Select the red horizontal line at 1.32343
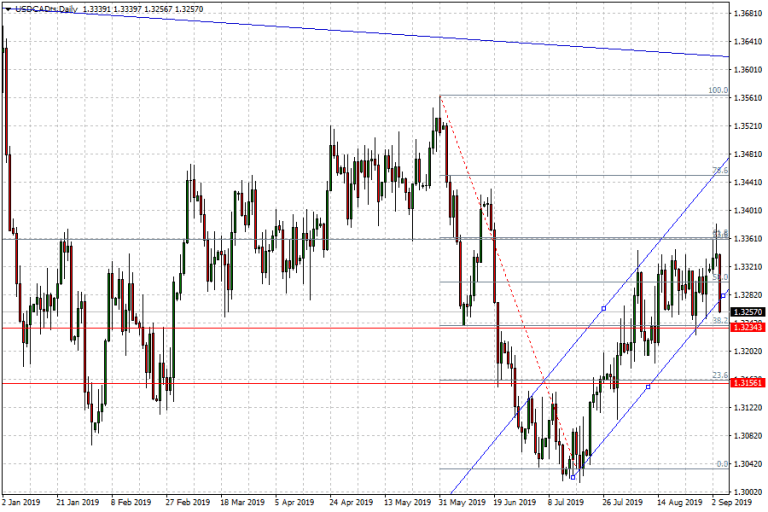The width and height of the screenshot is (768, 512). pyautogui.click(x=200, y=328)
